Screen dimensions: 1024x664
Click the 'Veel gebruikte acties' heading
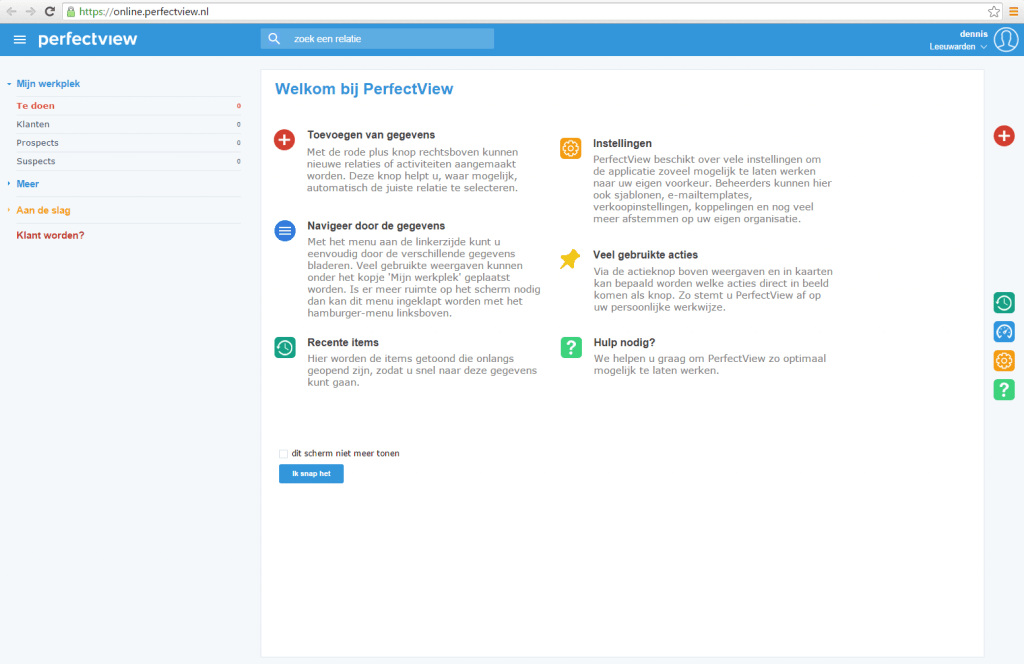[645, 255]
